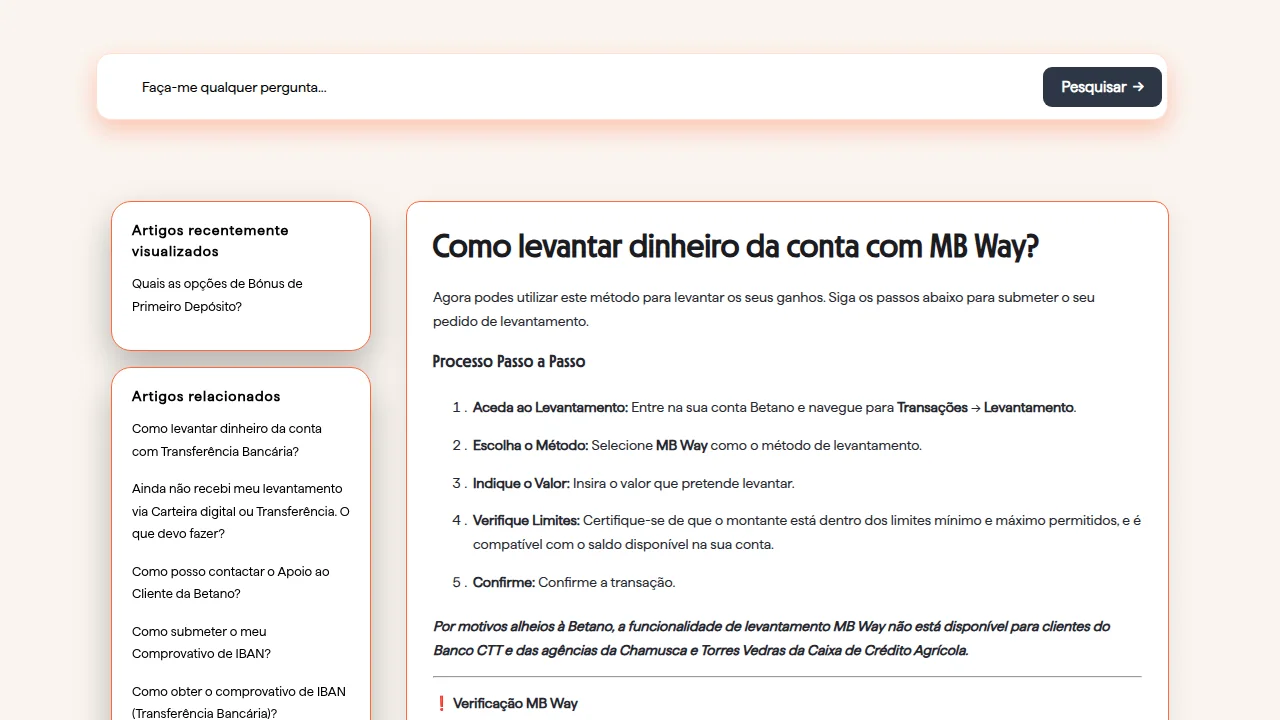Viewport: 1280px width, 720px height.
Task: Click the 'Verificação MB Way' text
Action: [x=515, y=703]
